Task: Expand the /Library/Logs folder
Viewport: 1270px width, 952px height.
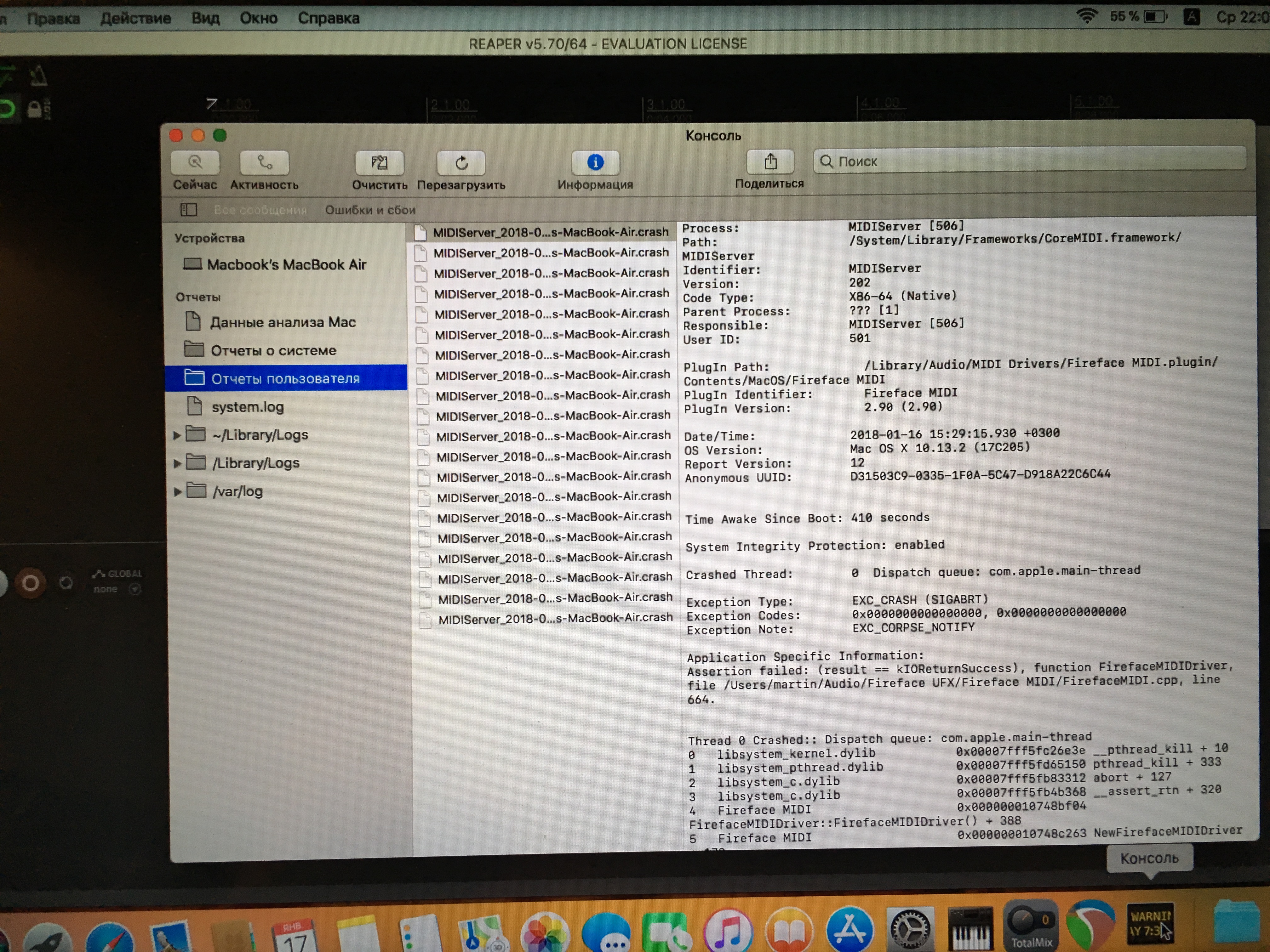Action: coord(177,463)
